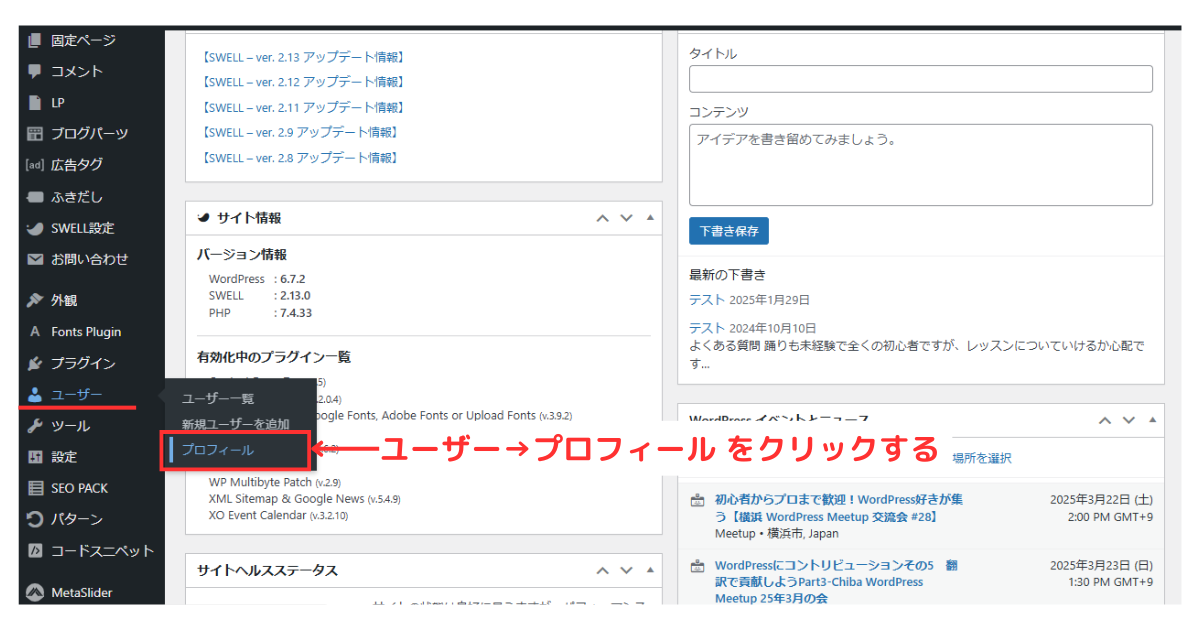This screenshot has width=1200, height=630.
Task: Click the プラグイン (Plugins) sidebar icon
Action: [35, 363]
